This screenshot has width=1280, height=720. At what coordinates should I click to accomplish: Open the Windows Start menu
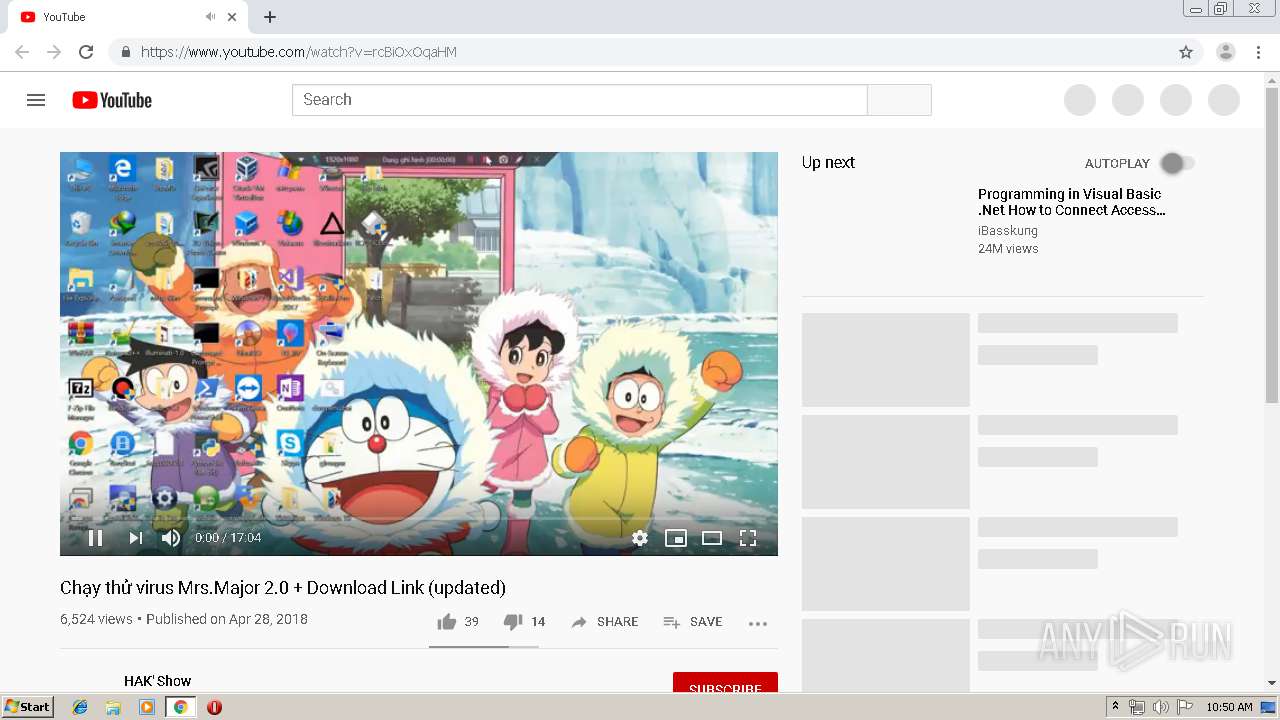click(28, 707)
